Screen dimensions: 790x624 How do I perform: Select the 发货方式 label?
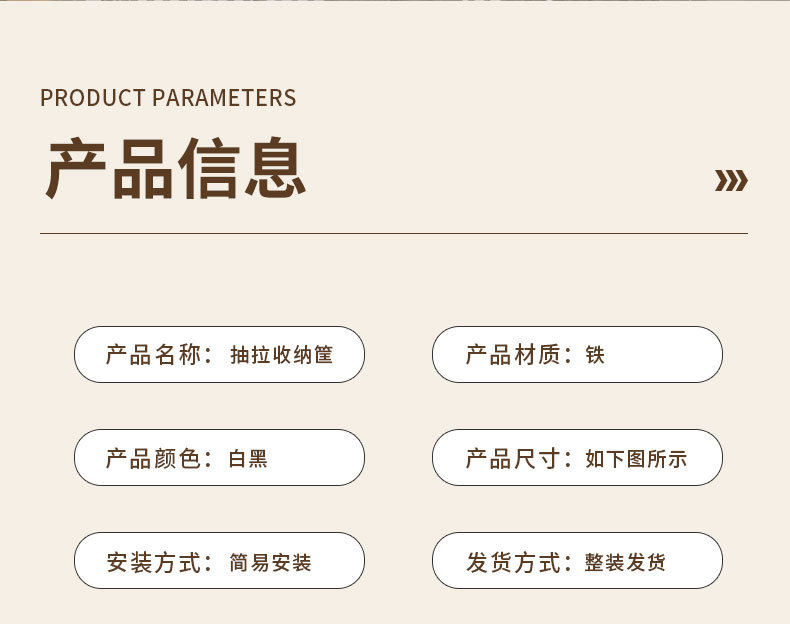coord(515,562)
